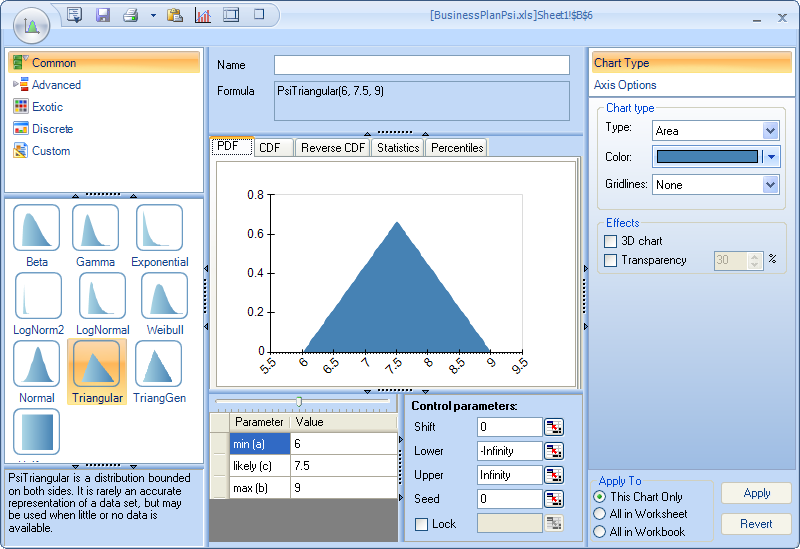Open the chart Type dropdown
Viewport: 800px width, 549px height.
tap(769, 131)
